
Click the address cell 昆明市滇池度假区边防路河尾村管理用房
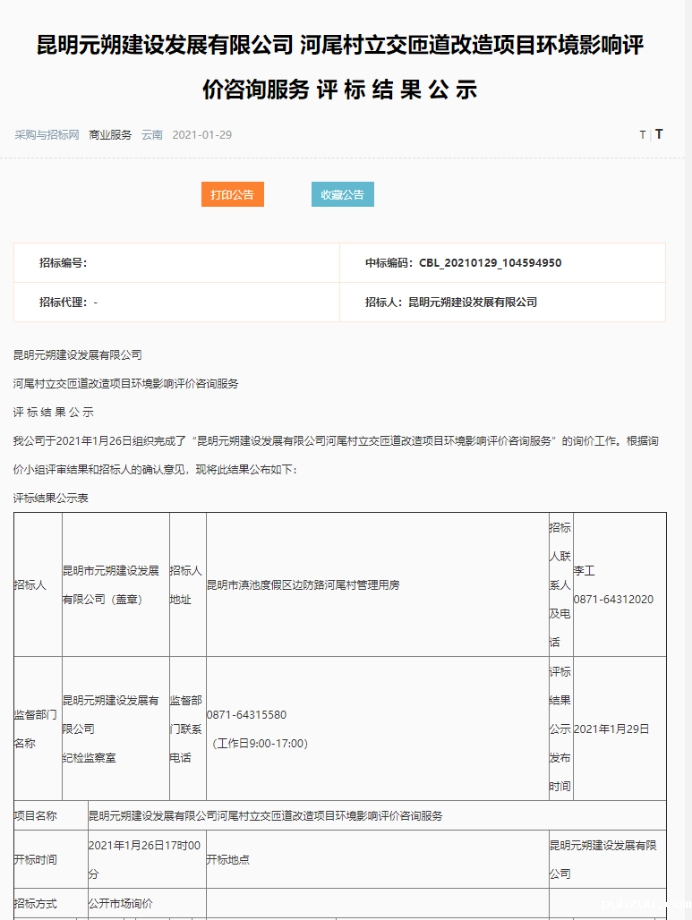(x=303, y=585)
